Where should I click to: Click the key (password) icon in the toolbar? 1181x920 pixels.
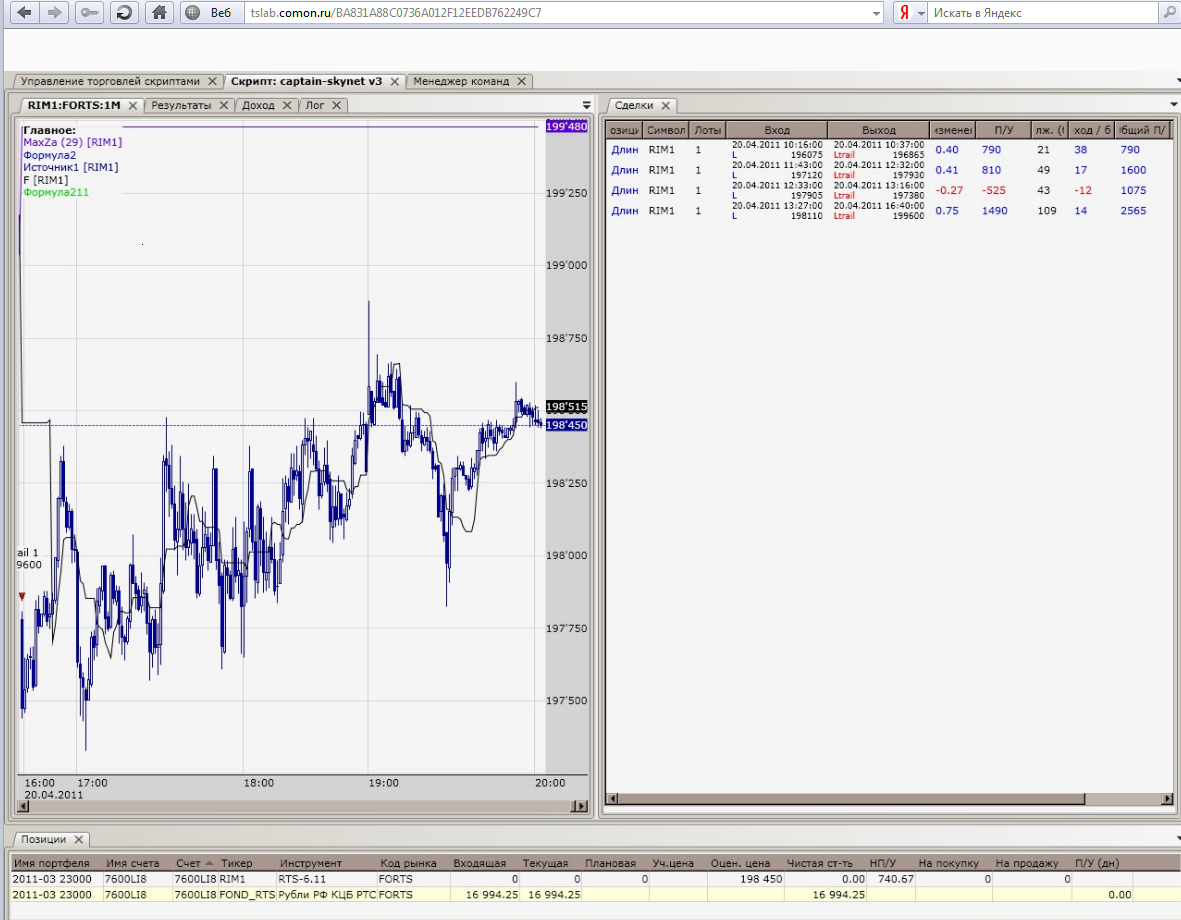click(x=89, y=13)
